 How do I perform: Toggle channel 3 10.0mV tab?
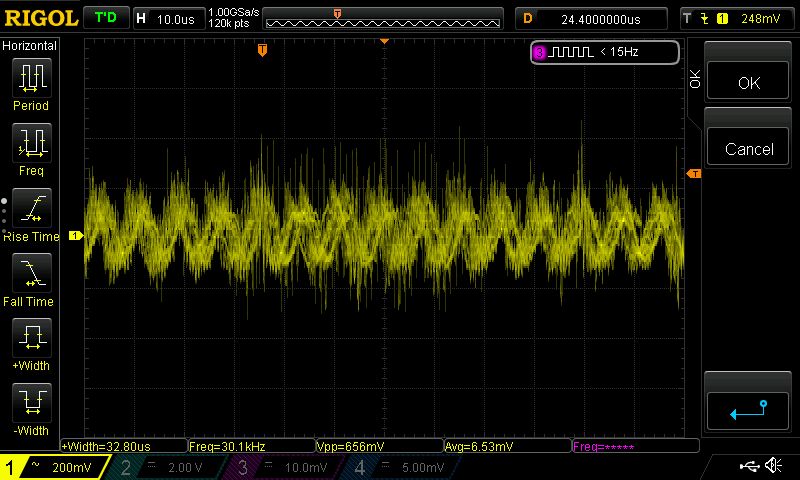tap(282, 467)
